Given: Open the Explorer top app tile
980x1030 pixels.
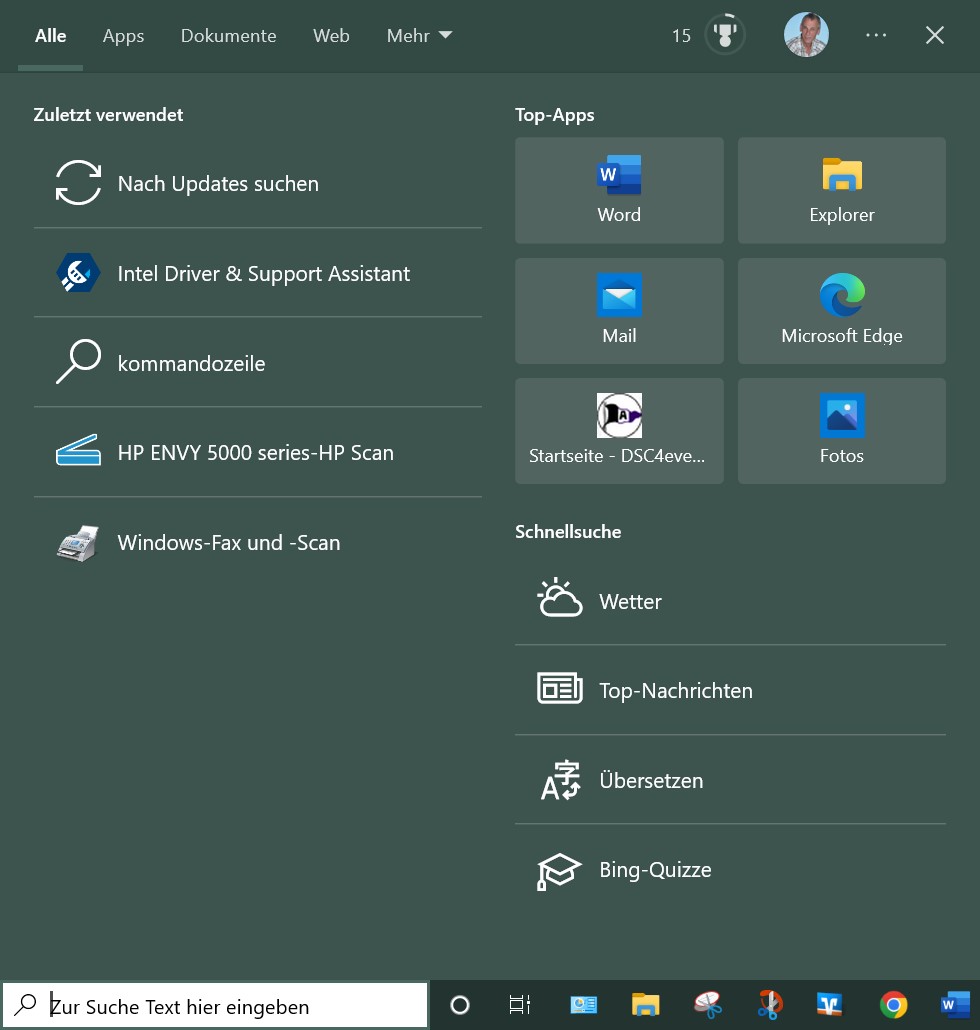Looking at the screenshot, I should (841, 190).
